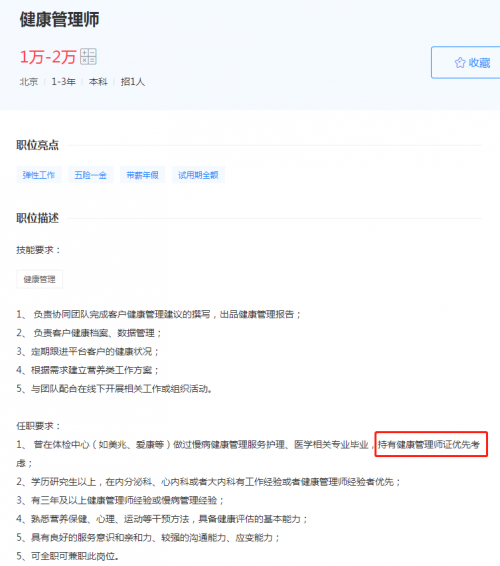Click the 健康管理师 job title
The width and height of the screenshot is (500, 566).
(x=60, y=19)
